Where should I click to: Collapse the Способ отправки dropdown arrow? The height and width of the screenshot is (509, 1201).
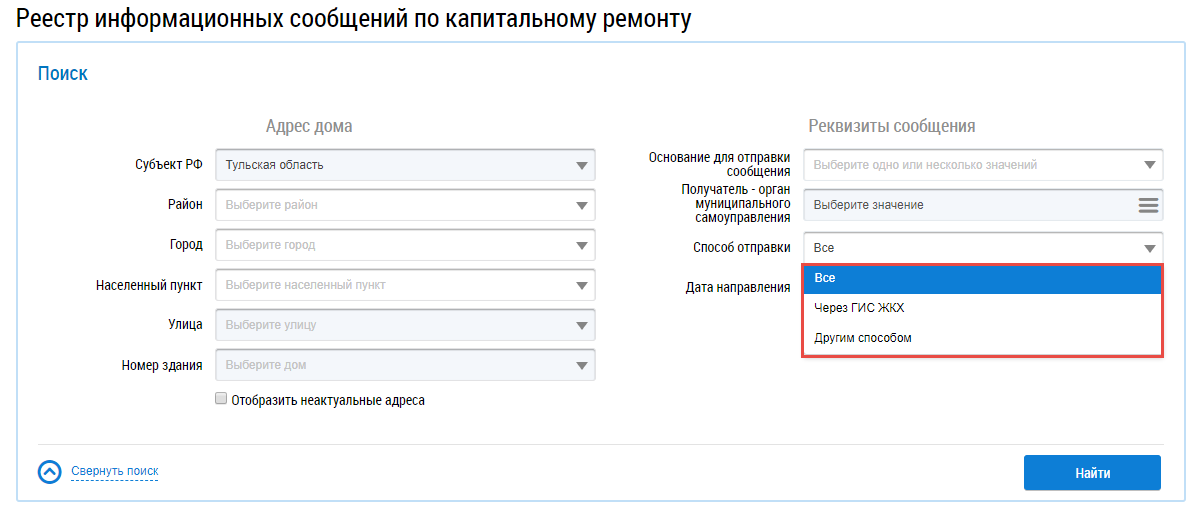point(1149,248)
